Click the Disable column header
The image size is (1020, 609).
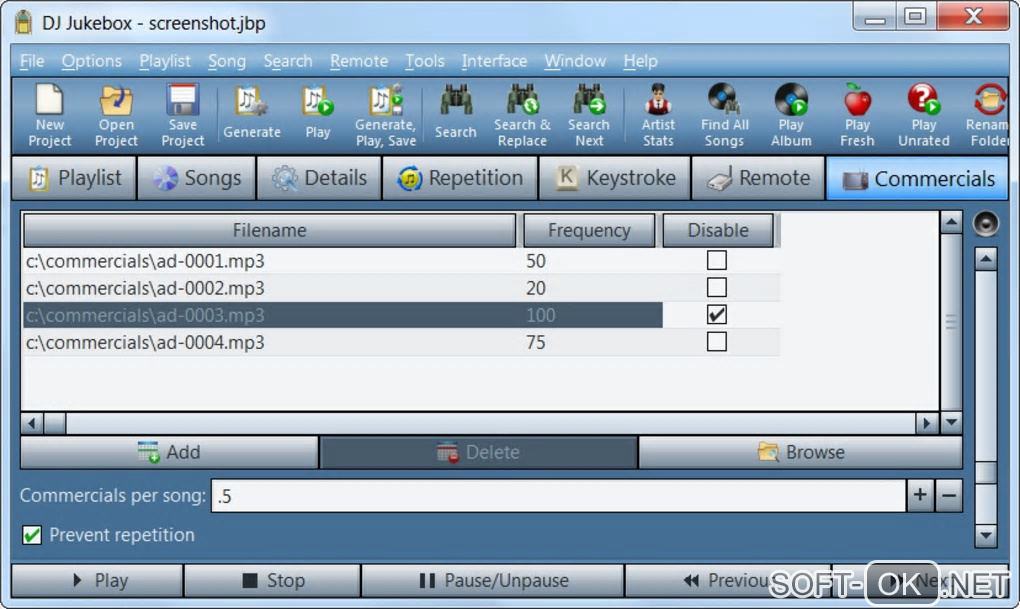click(718, 230)
